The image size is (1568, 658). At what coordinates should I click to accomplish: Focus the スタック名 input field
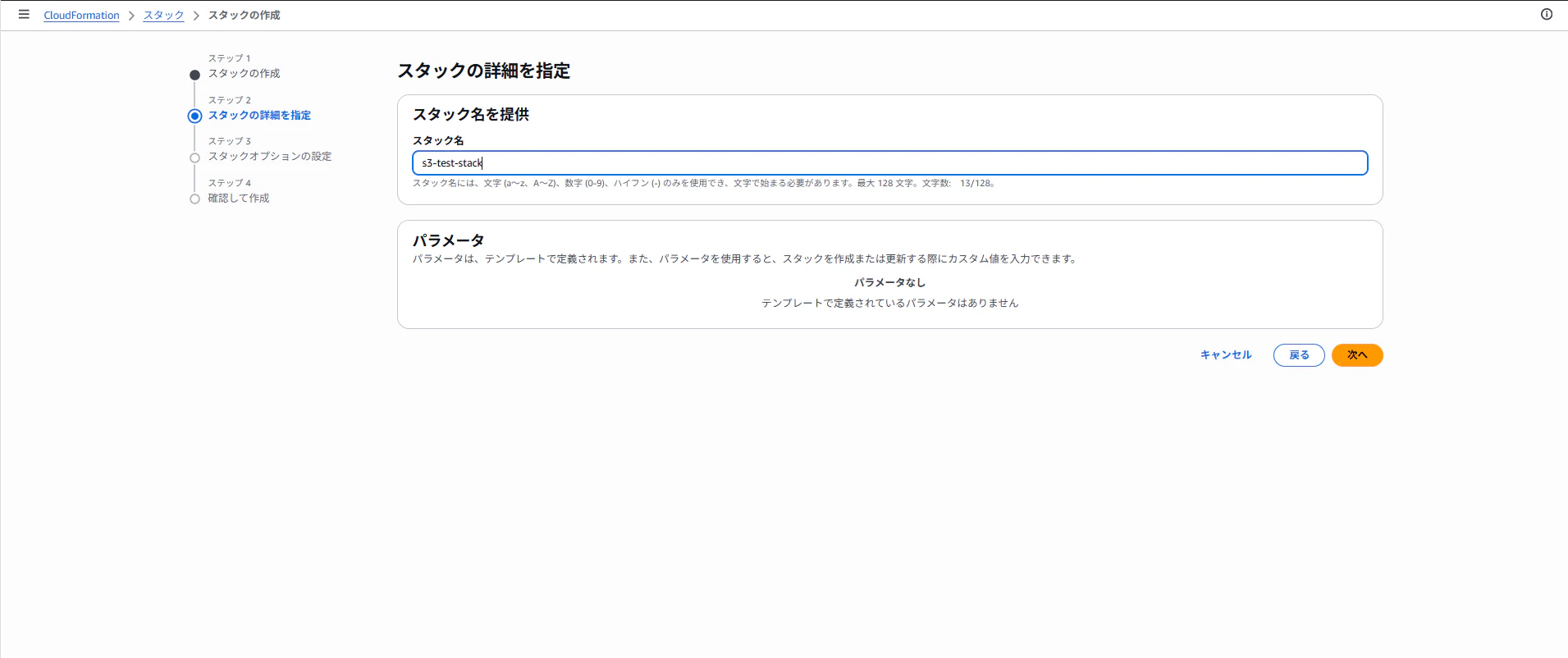tap(889, 162)
